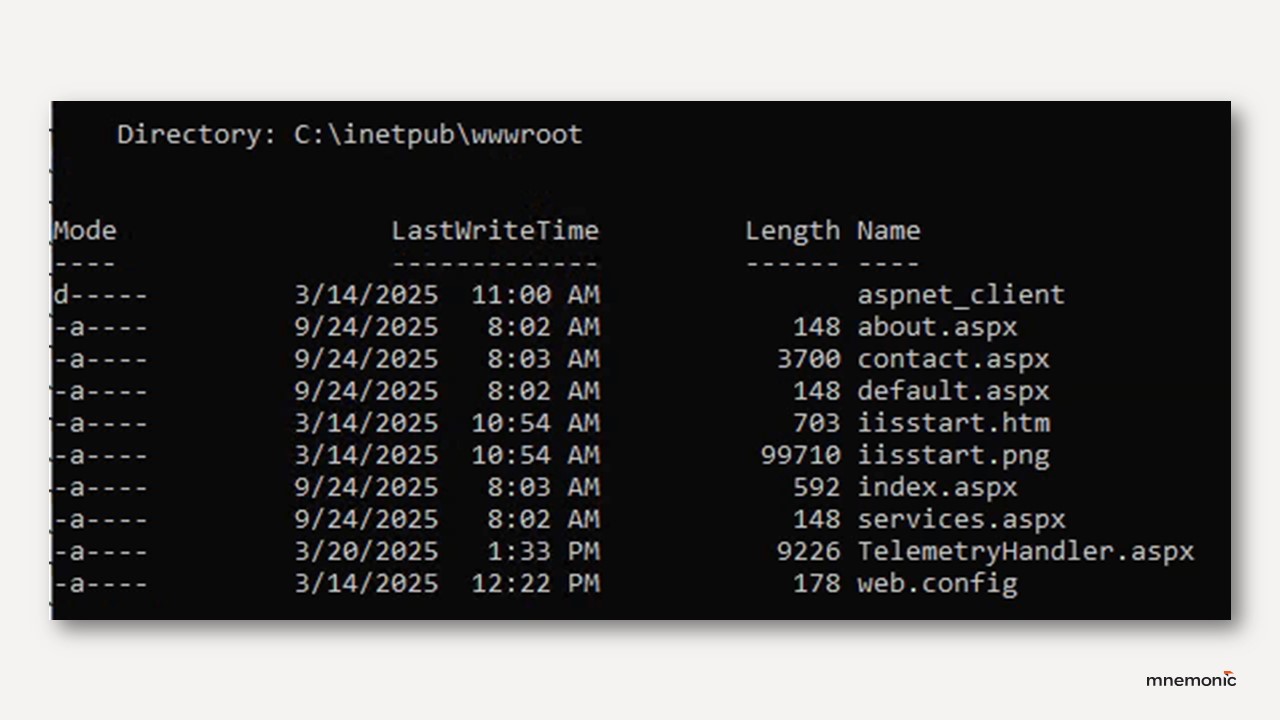Select the web.config file name

(x=936, y=583)
